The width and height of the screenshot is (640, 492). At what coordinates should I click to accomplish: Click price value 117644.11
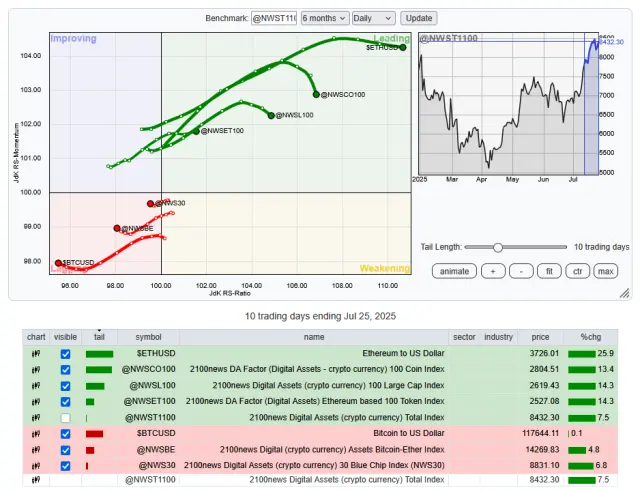(x=540, y=434)
